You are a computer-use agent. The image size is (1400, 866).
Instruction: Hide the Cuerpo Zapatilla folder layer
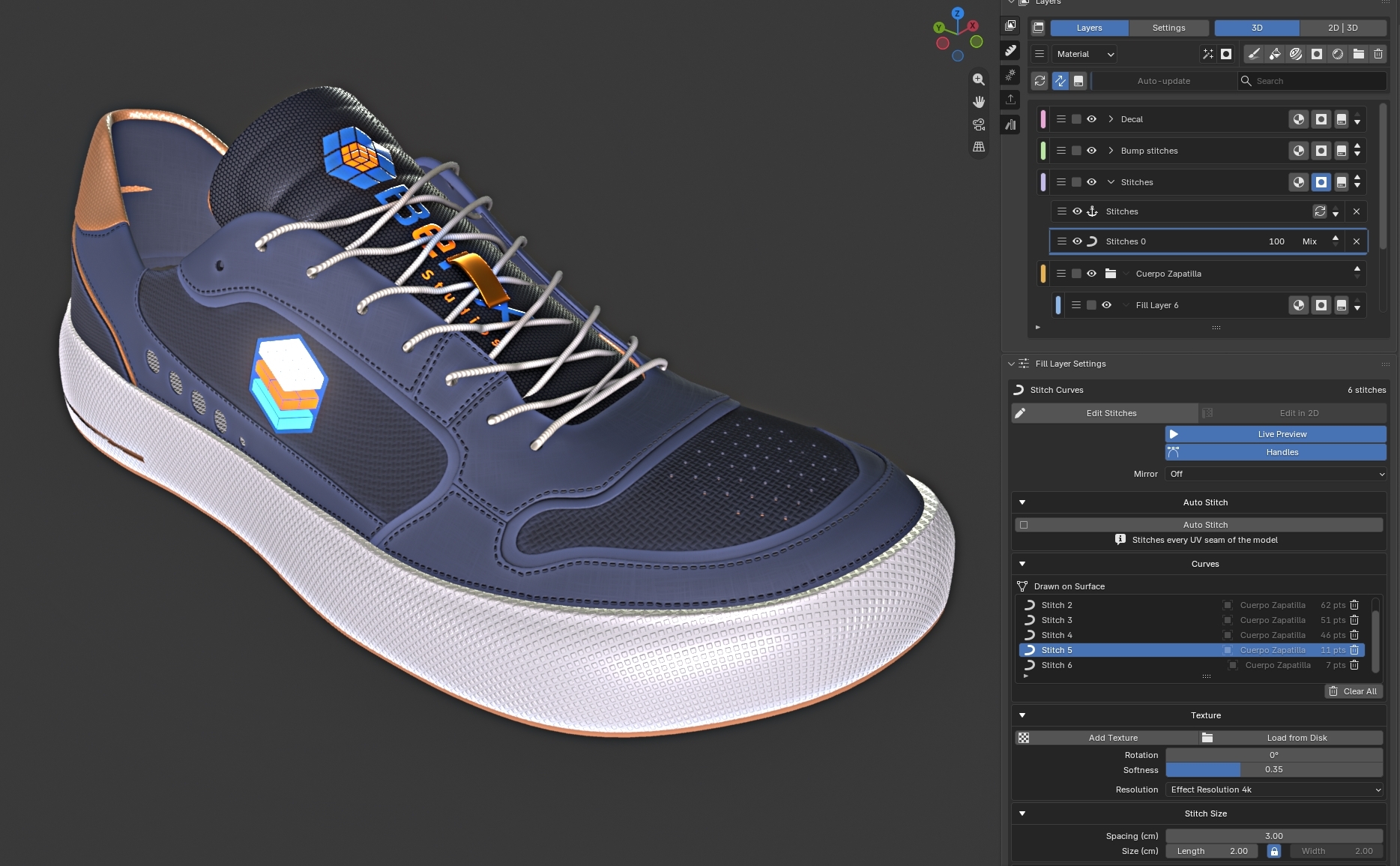(1092, 274)
